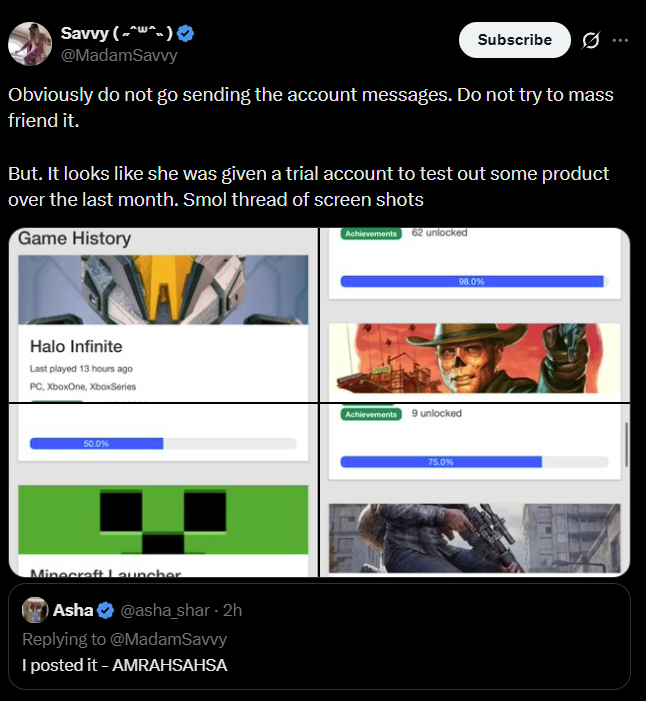Click the verified badge beside Savvy's name
Image resolution: width=646 pixels, height=701 pixels.
click(x=186, y=34)
